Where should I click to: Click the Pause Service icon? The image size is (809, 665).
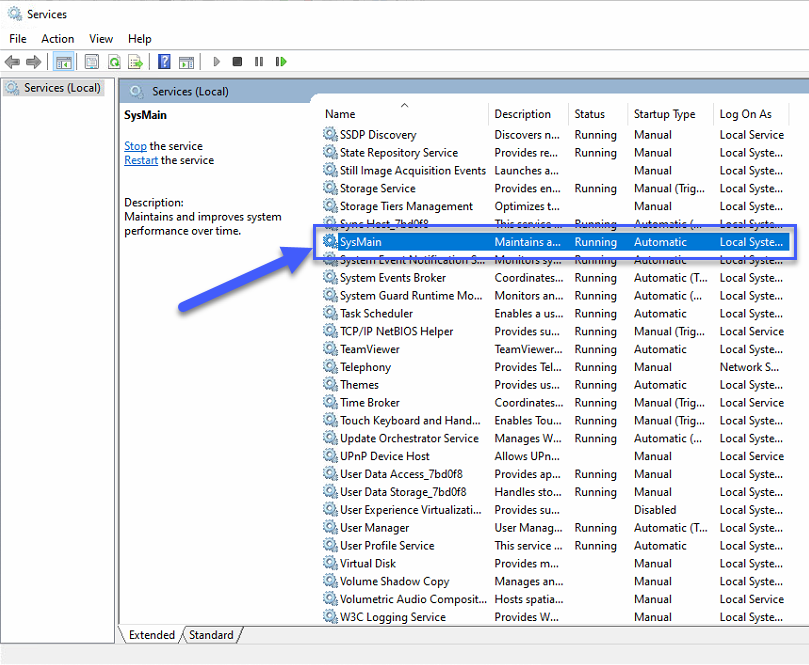pyautogui.click(x=259, y=62)
